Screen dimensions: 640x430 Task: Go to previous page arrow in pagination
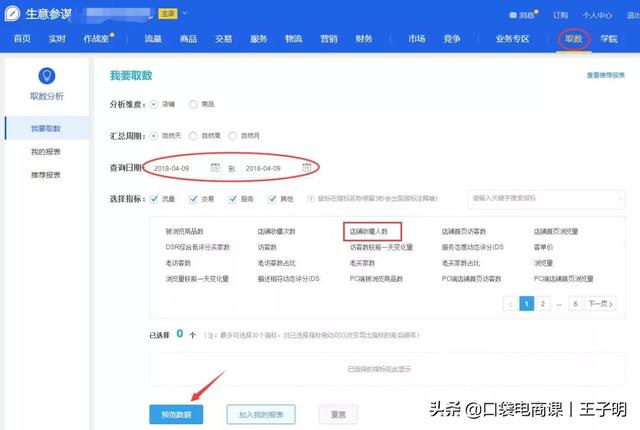(510, 304)
